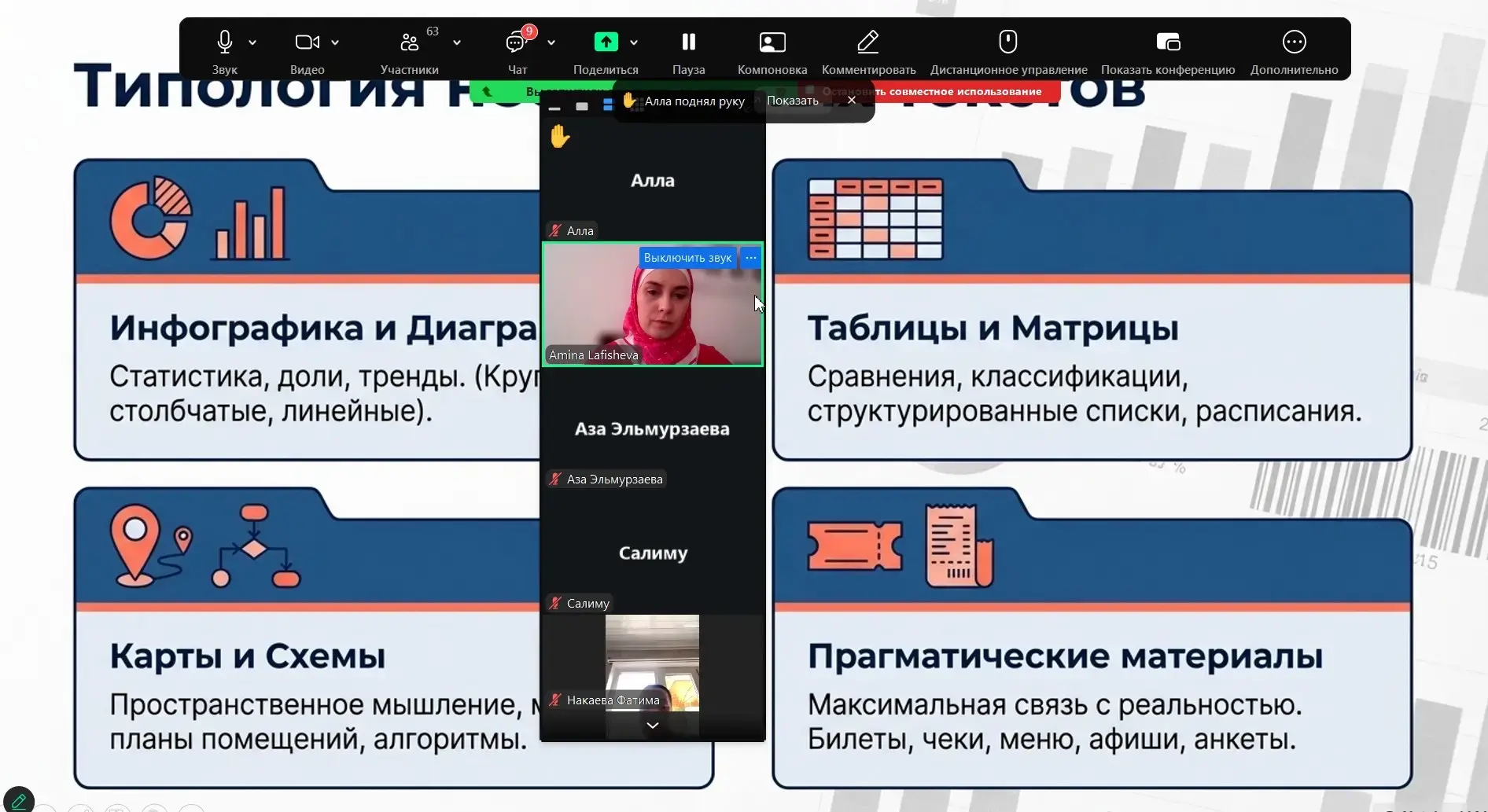Expand the video options arrow beside Видео
1488x812 pixels.
(335, 42)
